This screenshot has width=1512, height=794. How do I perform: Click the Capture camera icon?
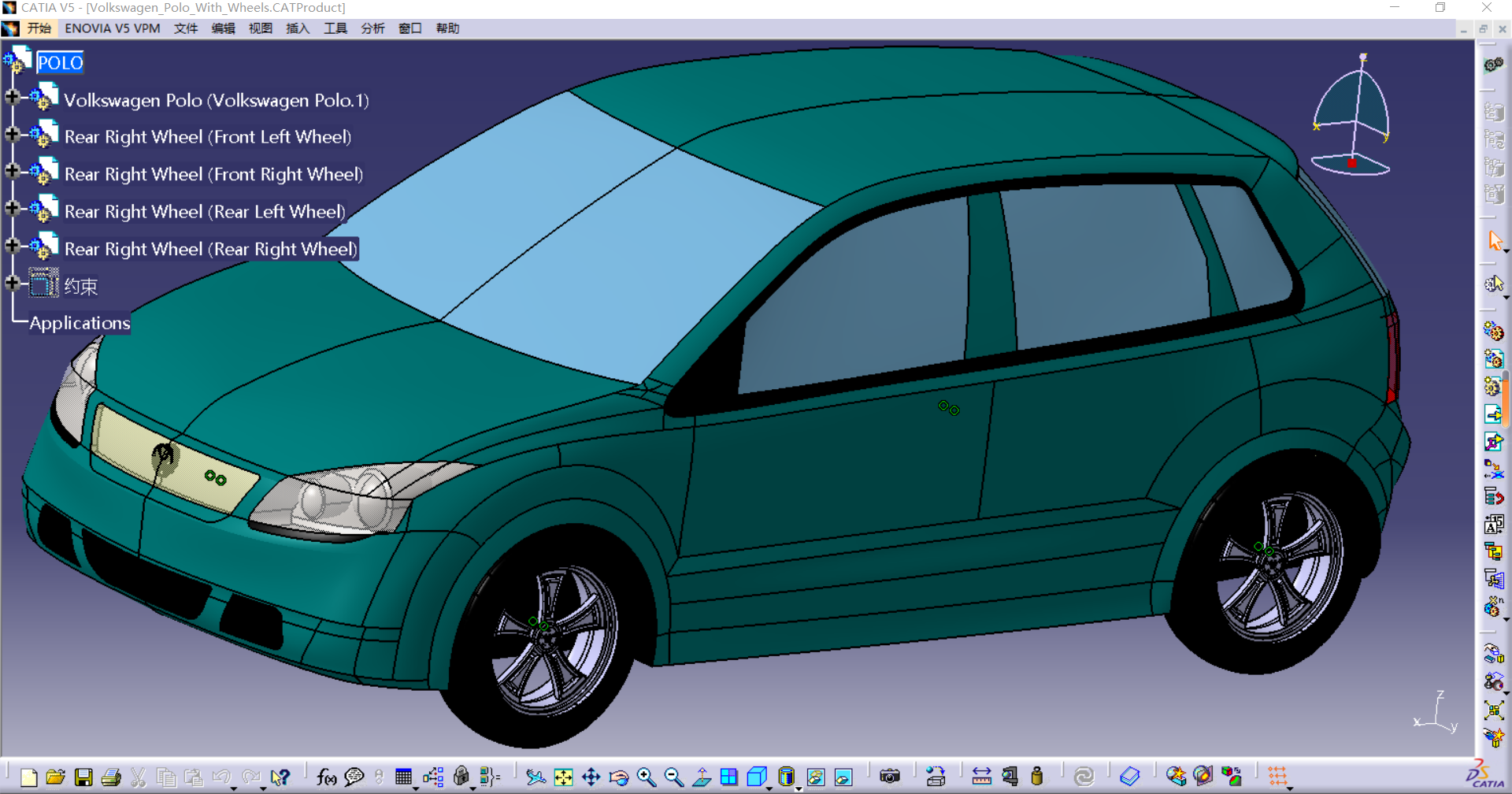tap(890, 777)
